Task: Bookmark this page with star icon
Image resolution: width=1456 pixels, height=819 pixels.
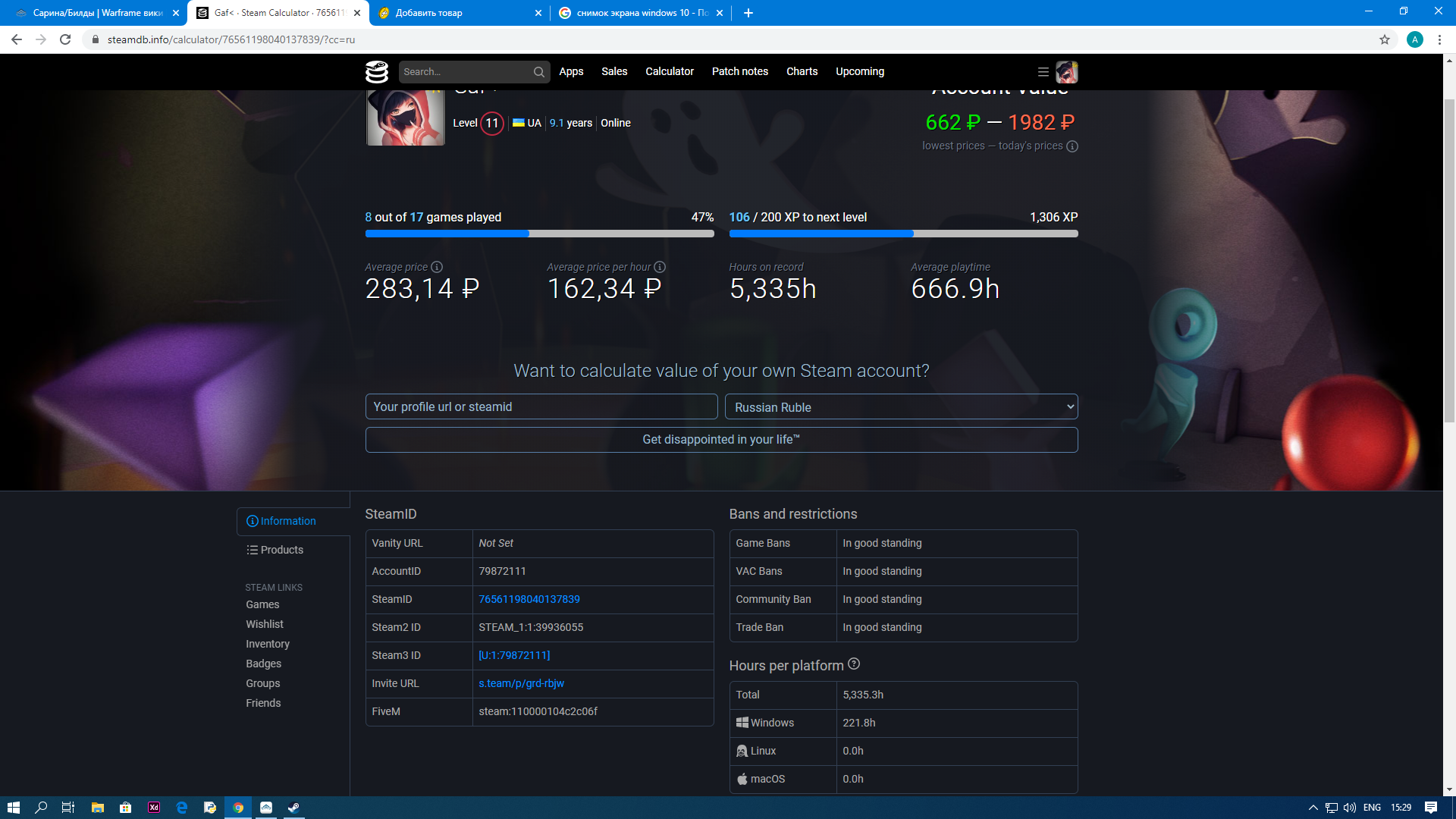Action: [1385, 39]
